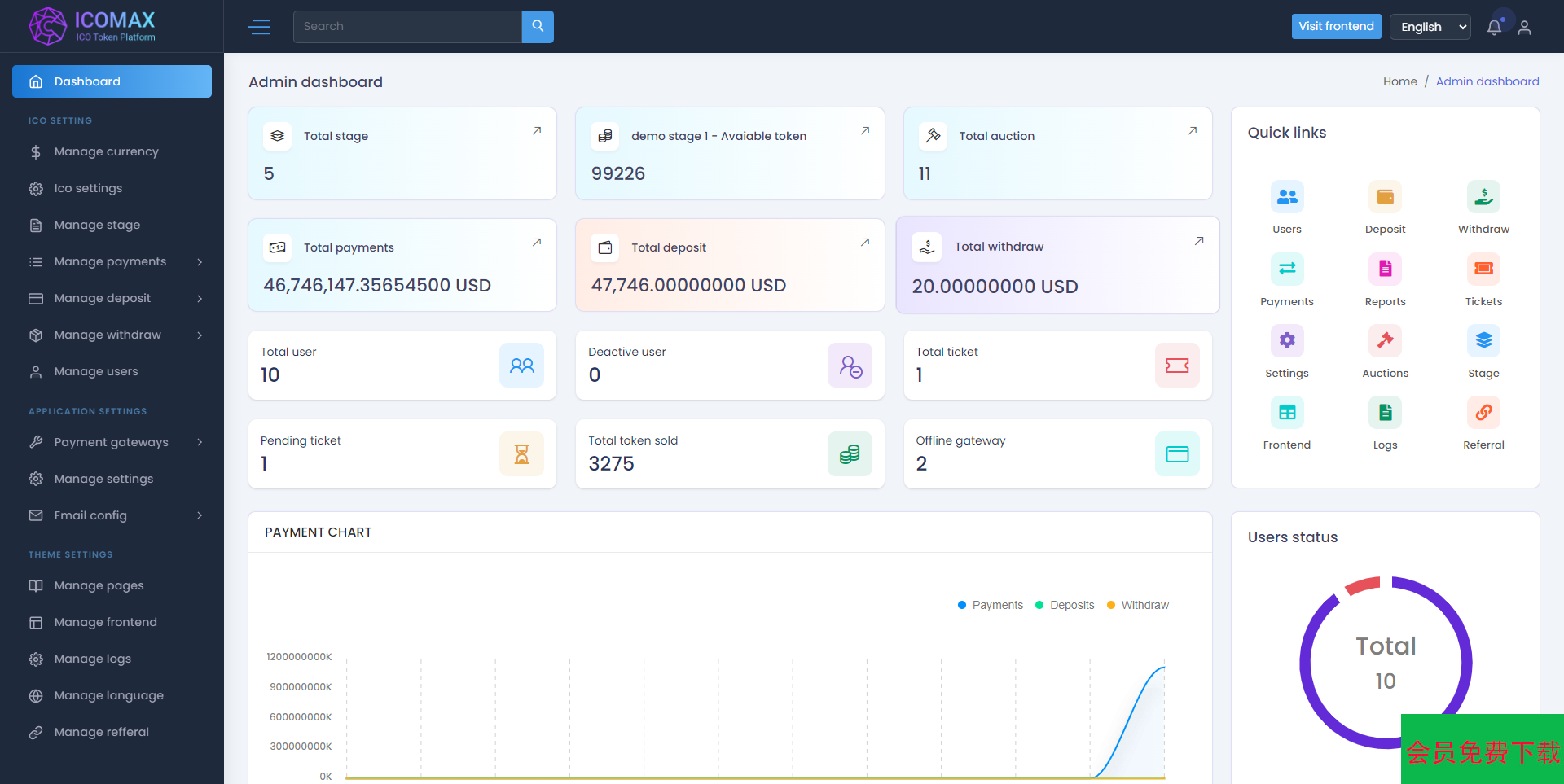Toggle sidebar with the hamburger menu icon
The width and height of the screenshot is (1564, 784).
259,27
